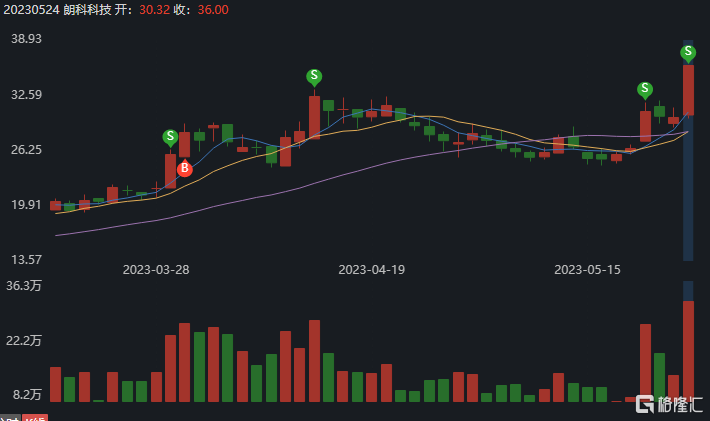
Task: Click the 36.3万 volume axis label
Action: 24,286
